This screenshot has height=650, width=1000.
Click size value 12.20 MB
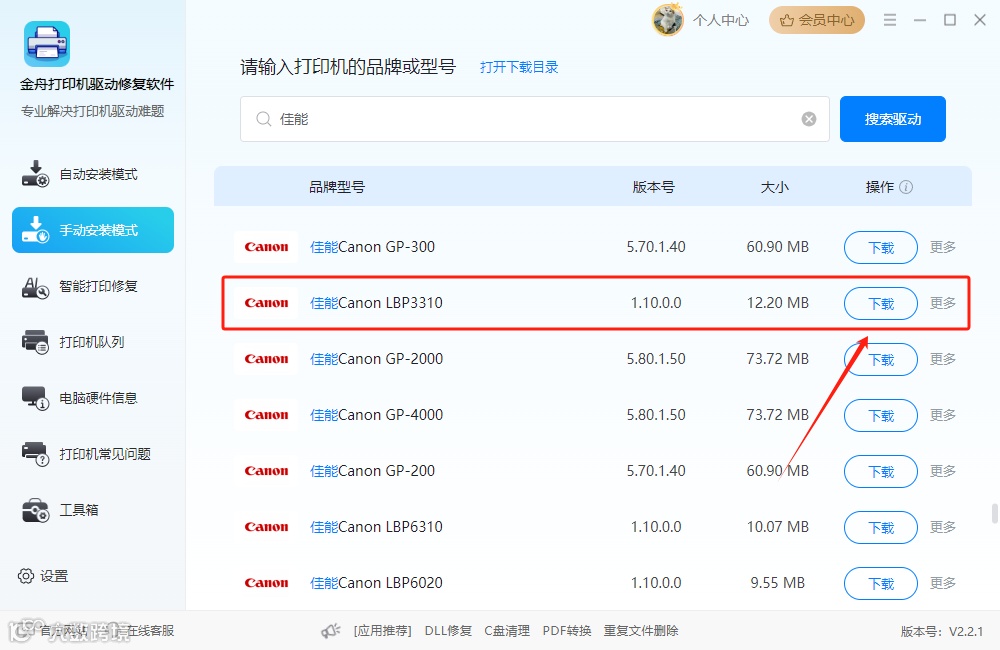[777, 303]
